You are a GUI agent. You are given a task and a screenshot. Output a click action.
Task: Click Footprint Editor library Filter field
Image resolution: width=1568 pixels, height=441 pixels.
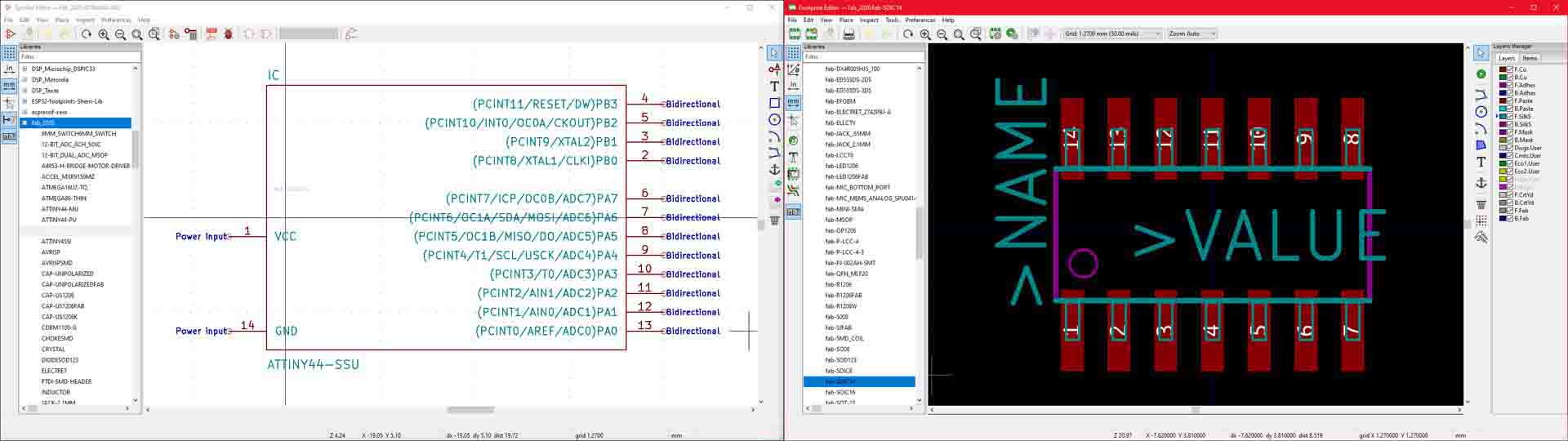(x=864, y=57)
